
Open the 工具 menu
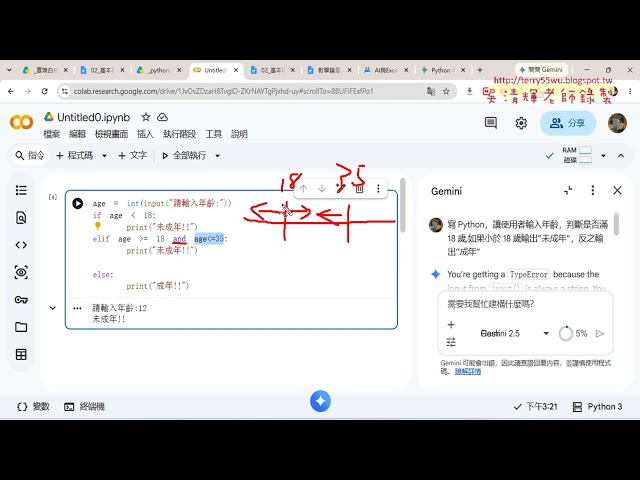pyautogui.click(x=213, y=134)
